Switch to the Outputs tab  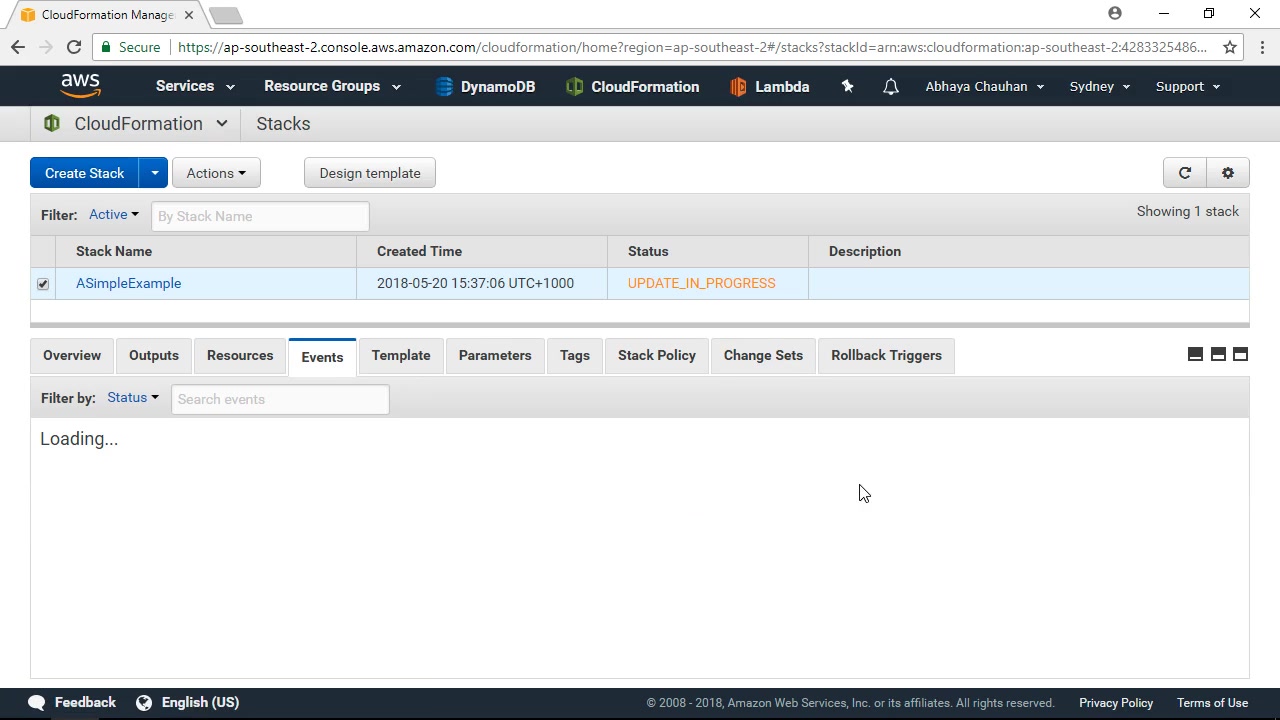tap(154, 356)
